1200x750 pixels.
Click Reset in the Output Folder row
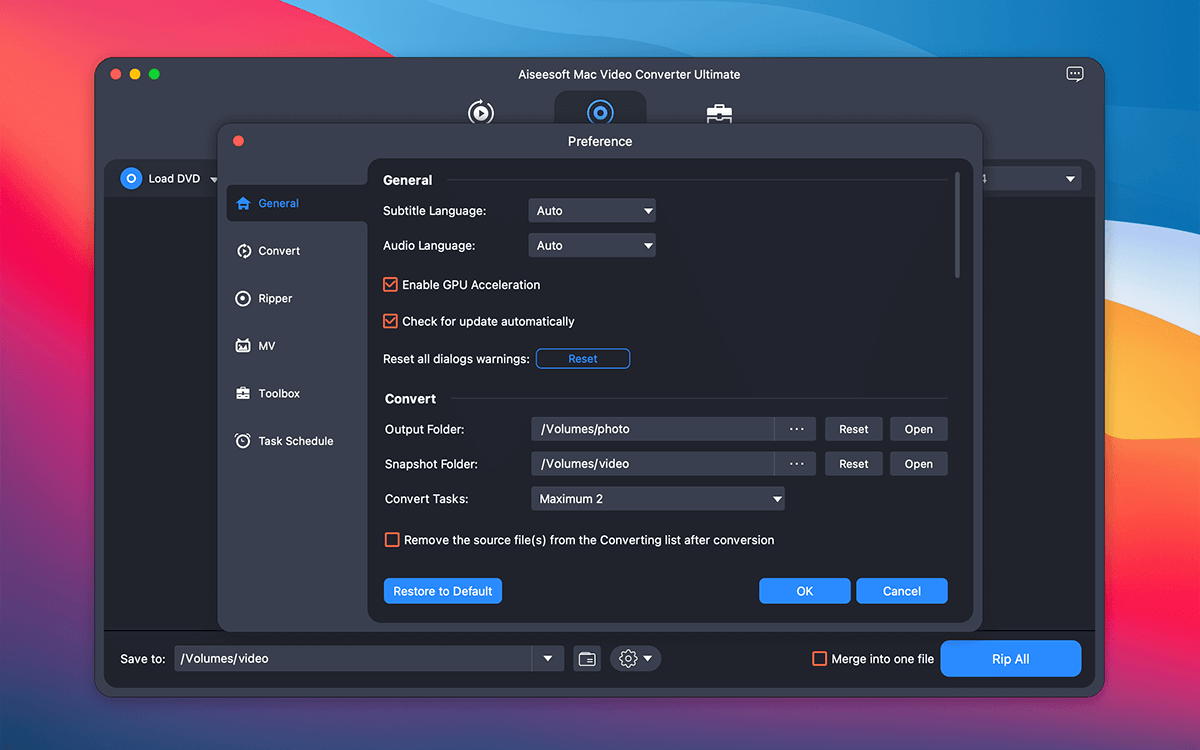854,429
